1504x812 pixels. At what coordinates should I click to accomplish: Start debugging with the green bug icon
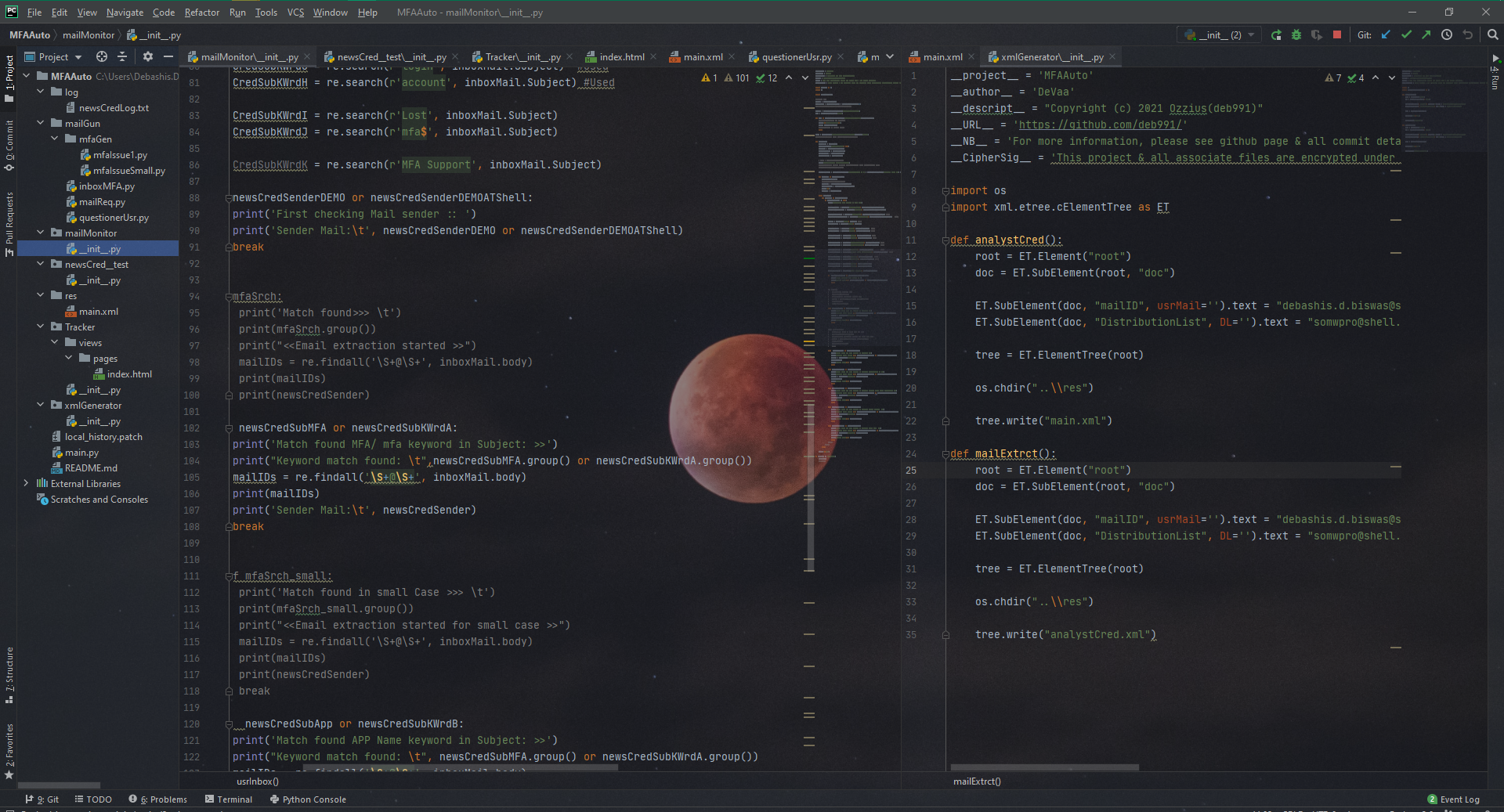[x=1296, y=35]
